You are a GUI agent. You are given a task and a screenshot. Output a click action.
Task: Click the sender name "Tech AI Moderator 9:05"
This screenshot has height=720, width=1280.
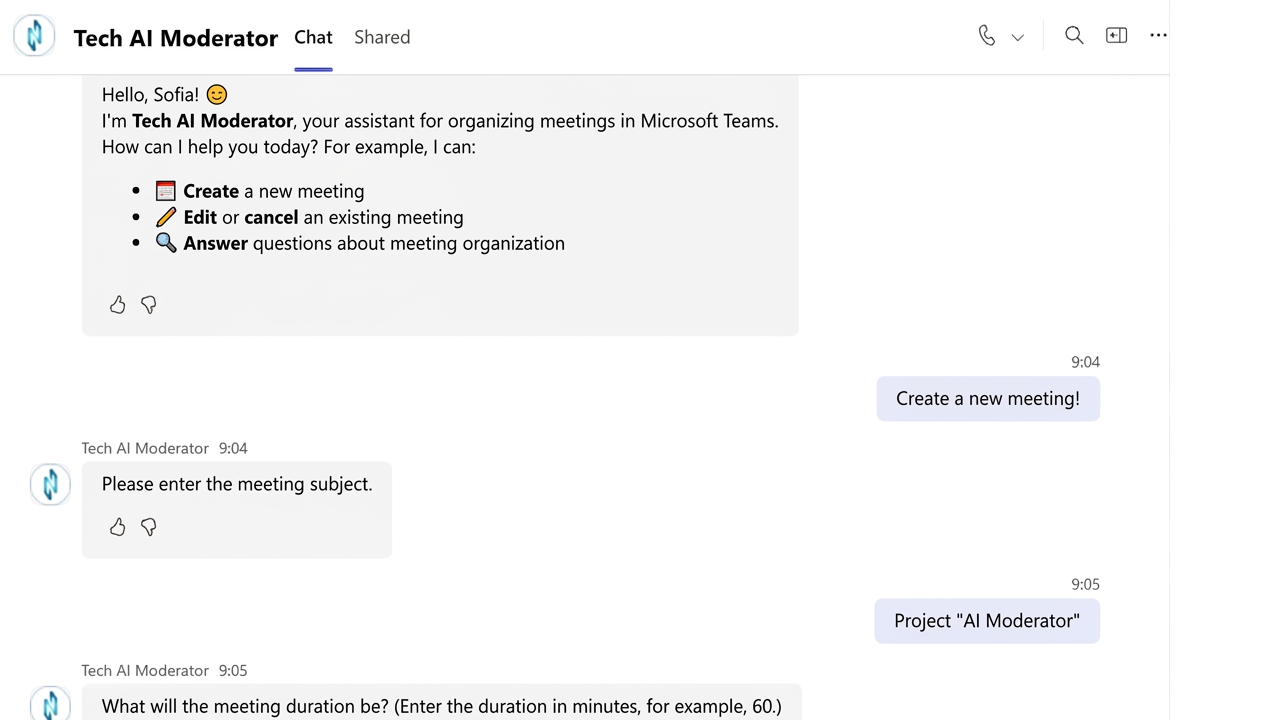tap(165, 670)
